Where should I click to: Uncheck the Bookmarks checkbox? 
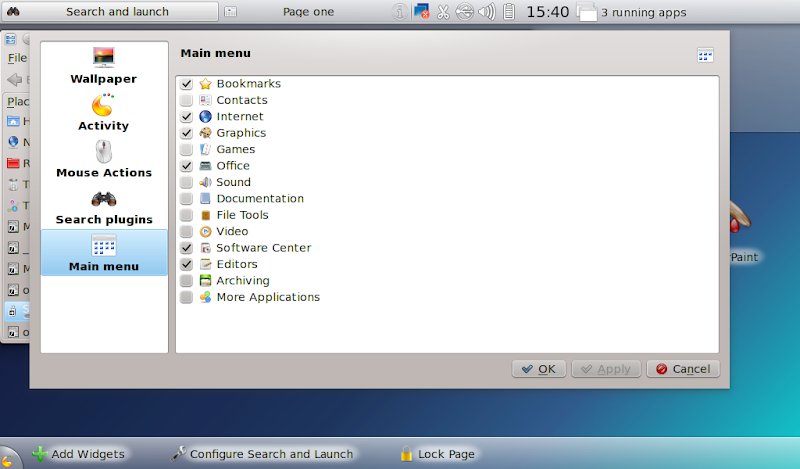tap(186, 84)
